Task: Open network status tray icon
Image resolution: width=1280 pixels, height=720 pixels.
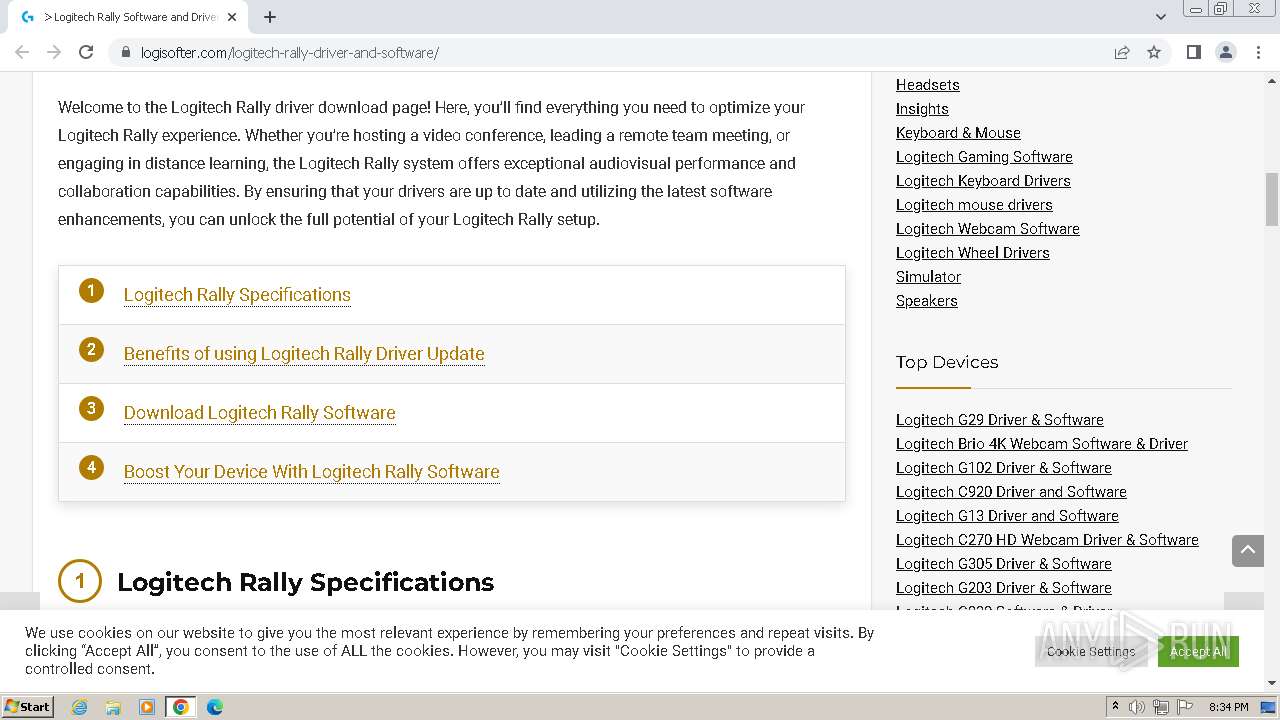Action: pyautogui.click(x=1163, y=707)
